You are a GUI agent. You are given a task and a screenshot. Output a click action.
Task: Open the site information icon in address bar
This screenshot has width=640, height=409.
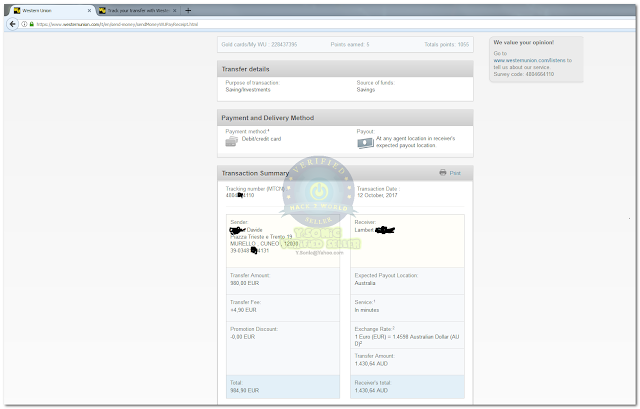click(24, 24)
